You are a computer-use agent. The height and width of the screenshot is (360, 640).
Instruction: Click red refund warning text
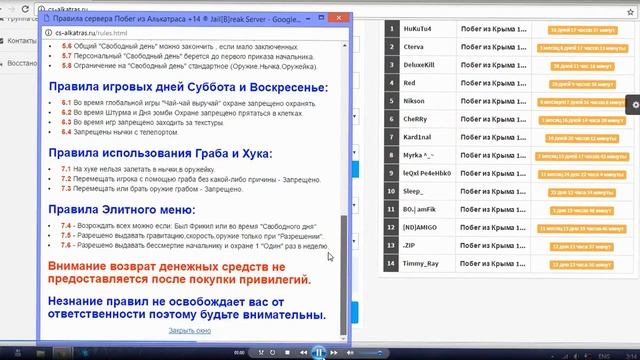(179, 273)
